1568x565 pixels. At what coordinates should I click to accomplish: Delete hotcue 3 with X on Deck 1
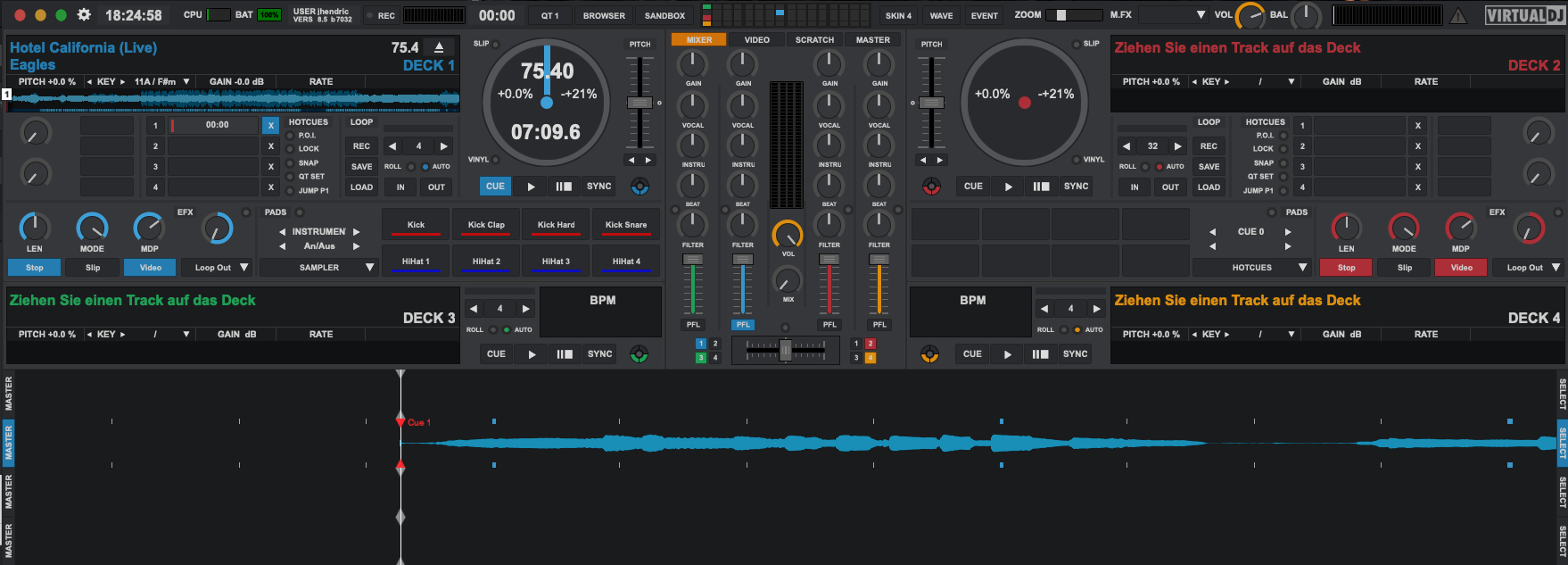click(271, 167)
